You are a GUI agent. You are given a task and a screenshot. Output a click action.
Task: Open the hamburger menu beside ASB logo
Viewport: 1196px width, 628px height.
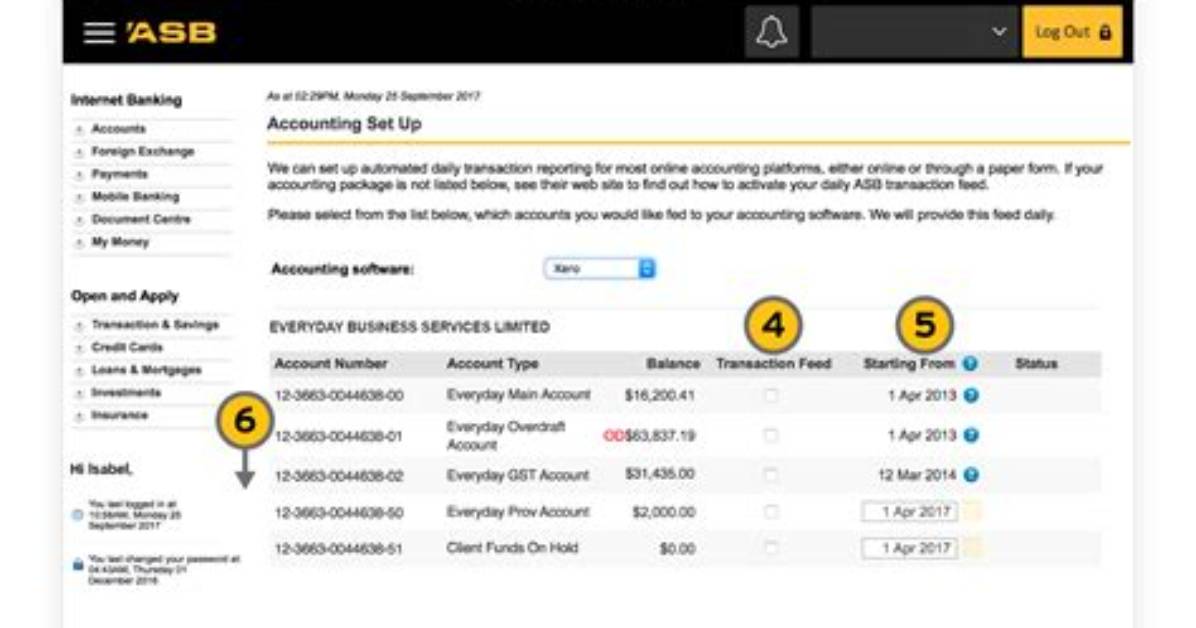point(98,33)
